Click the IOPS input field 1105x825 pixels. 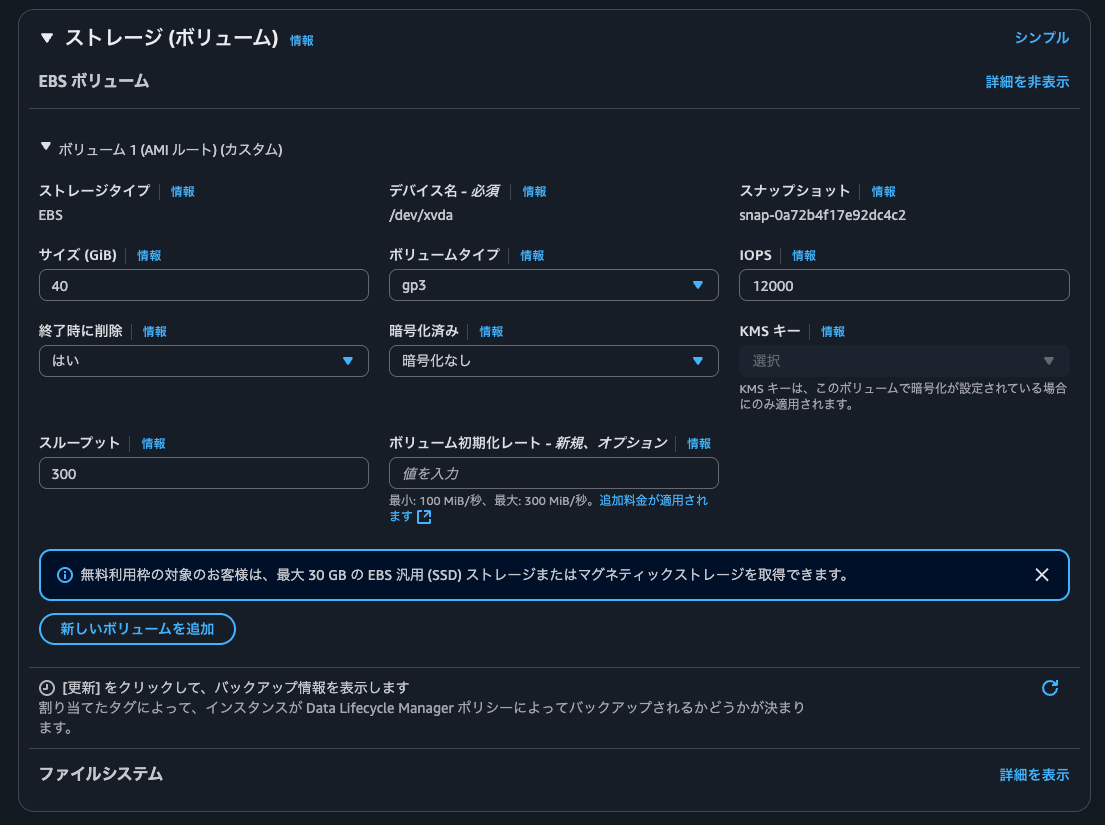tap(903, 286)
